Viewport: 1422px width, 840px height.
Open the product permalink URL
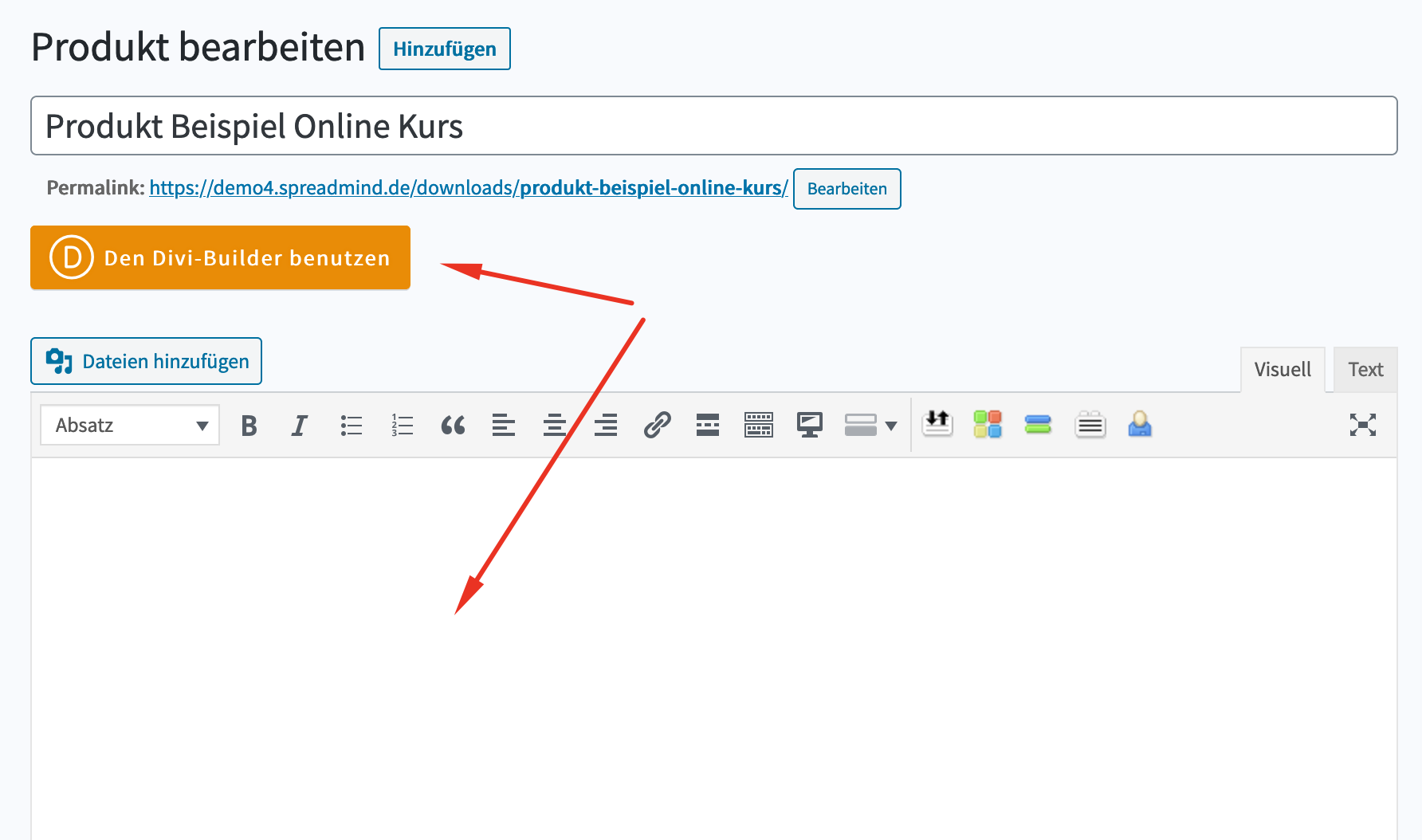tap(469, 188)
